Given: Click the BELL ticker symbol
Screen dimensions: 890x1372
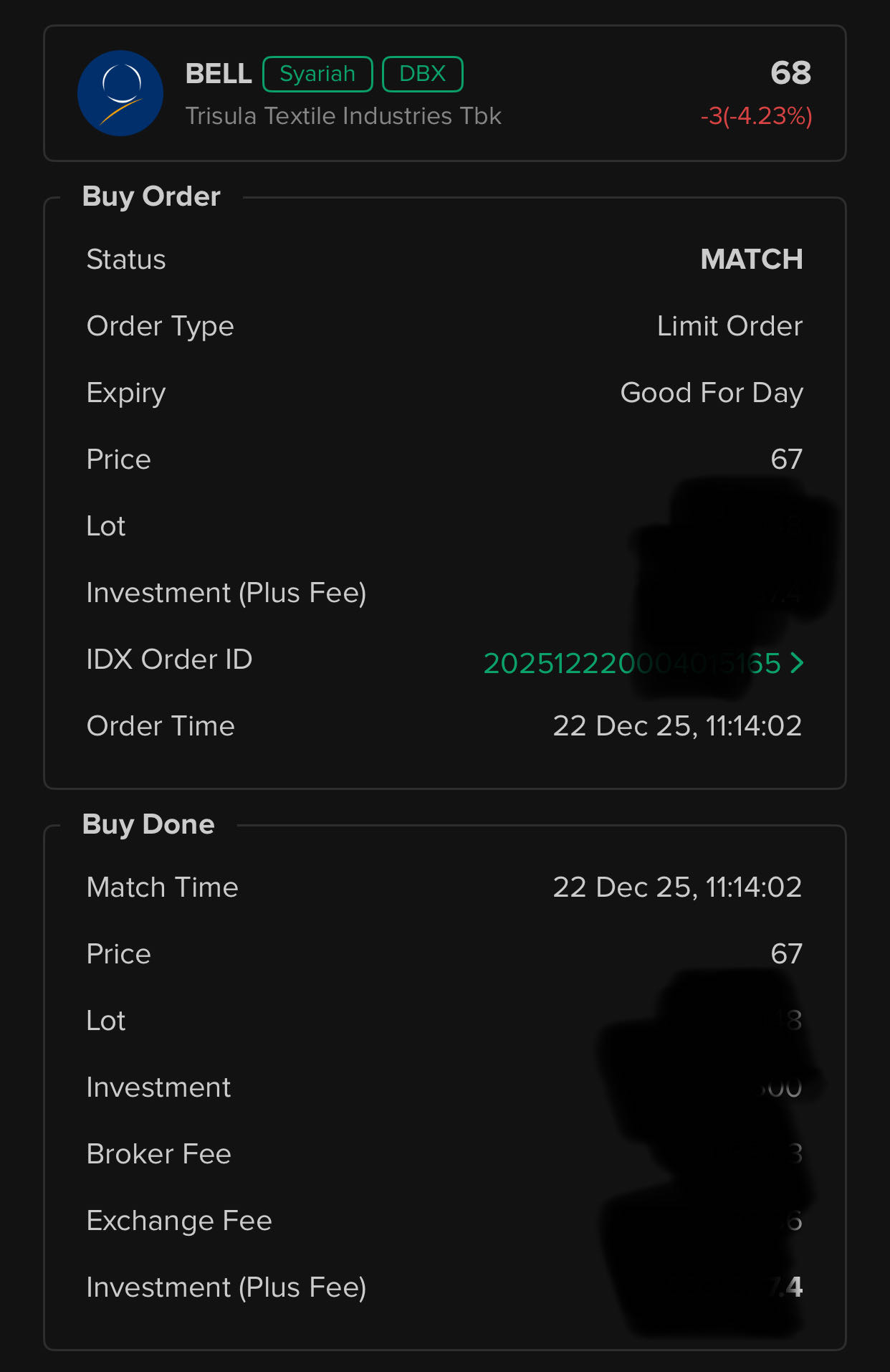Looking at the screenshot, I should click(x=219, y=74).
